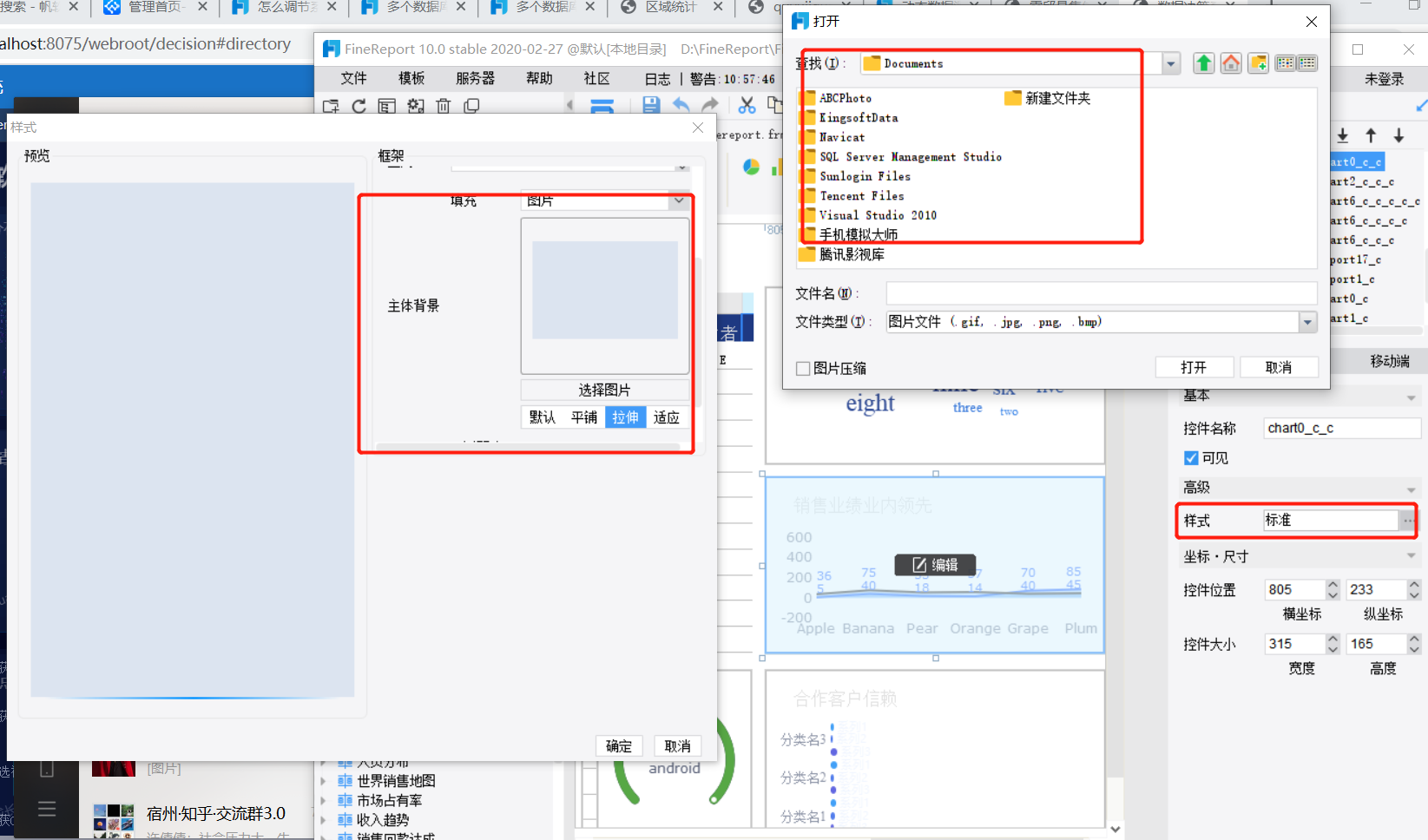Click the 编辑 edit overlay on the chart
Viewport: 1428px width, 840px height.
[935, 565]
